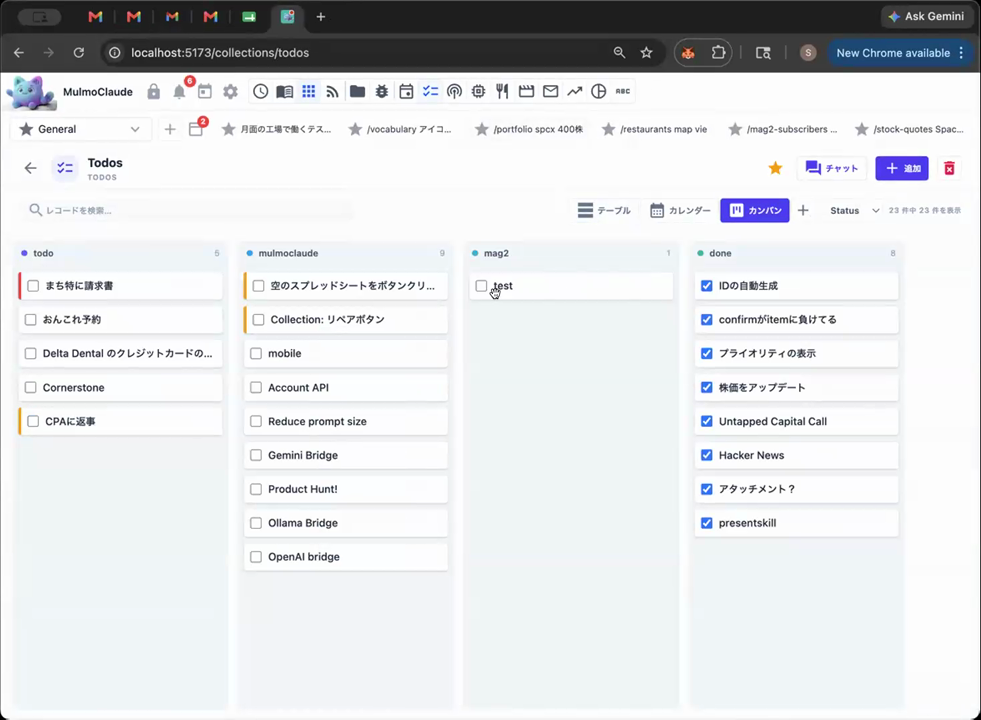Click the browser address bar URL
Viewport: 981px width, 720px height.
click(220, 53)
